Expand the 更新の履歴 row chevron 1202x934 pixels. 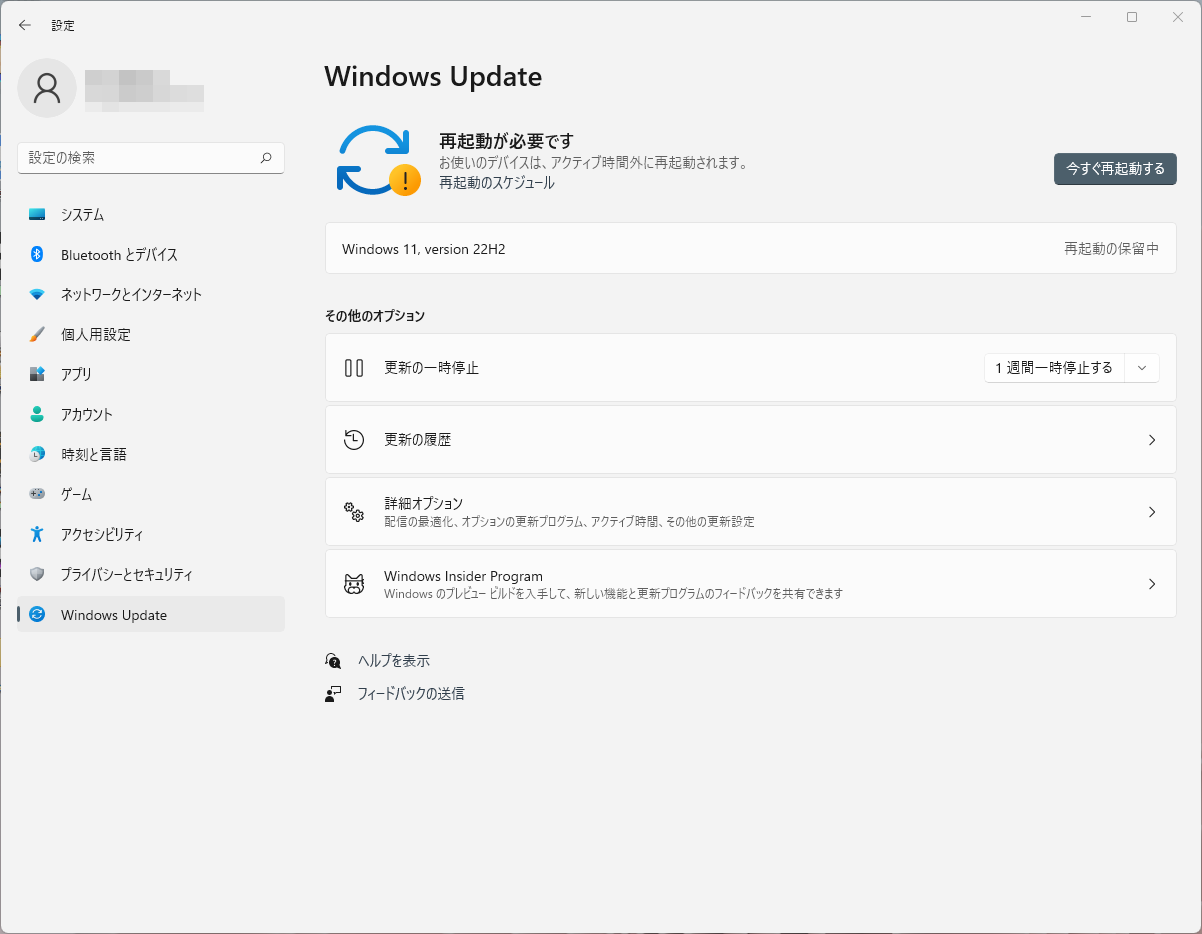[1152, 440]
